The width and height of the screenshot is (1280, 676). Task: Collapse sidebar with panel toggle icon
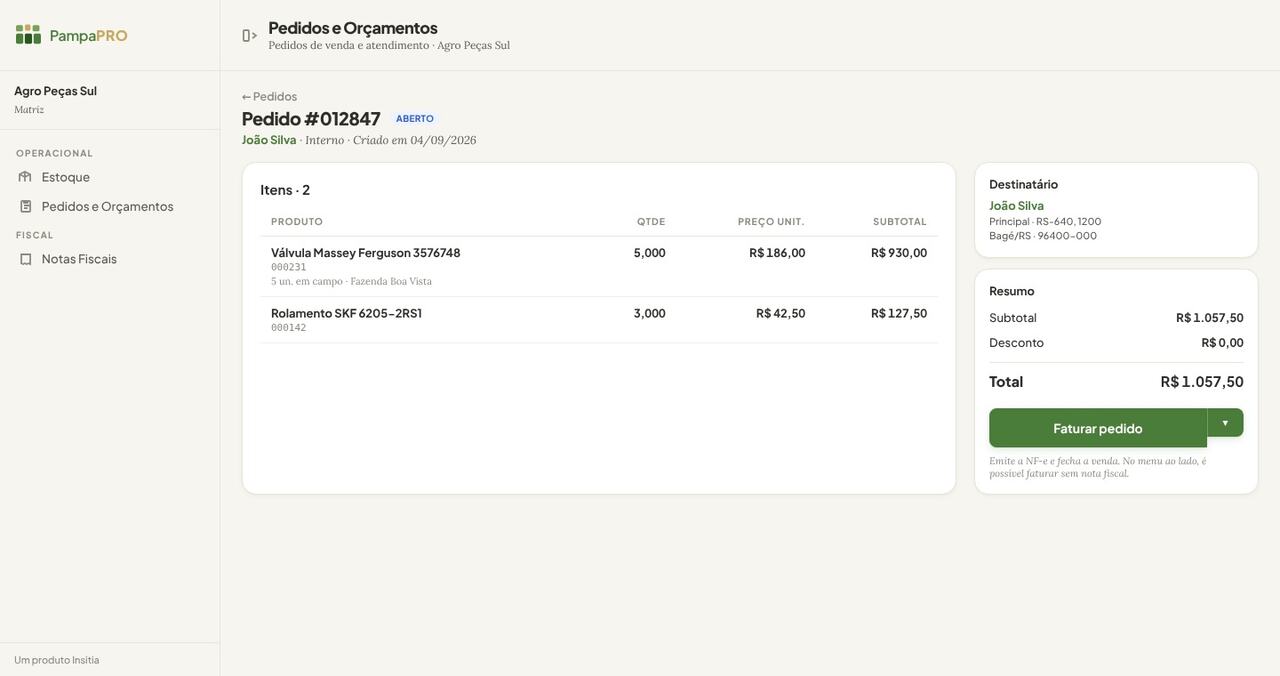249,36
